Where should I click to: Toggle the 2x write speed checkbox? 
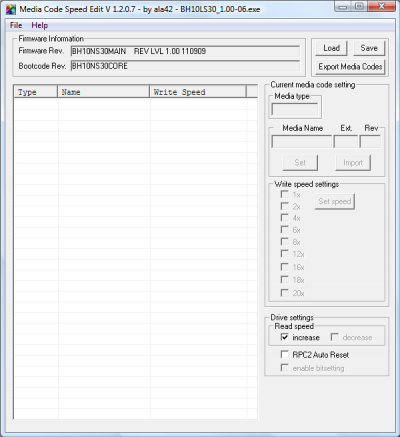pos(285,206)
